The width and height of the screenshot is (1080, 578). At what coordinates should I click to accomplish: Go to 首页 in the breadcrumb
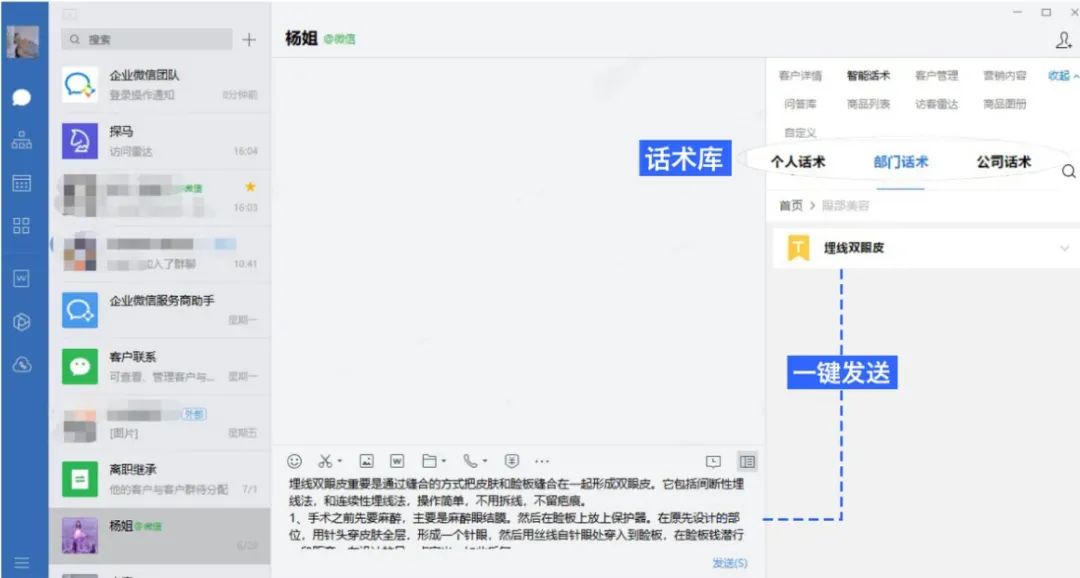coord(790,205)
